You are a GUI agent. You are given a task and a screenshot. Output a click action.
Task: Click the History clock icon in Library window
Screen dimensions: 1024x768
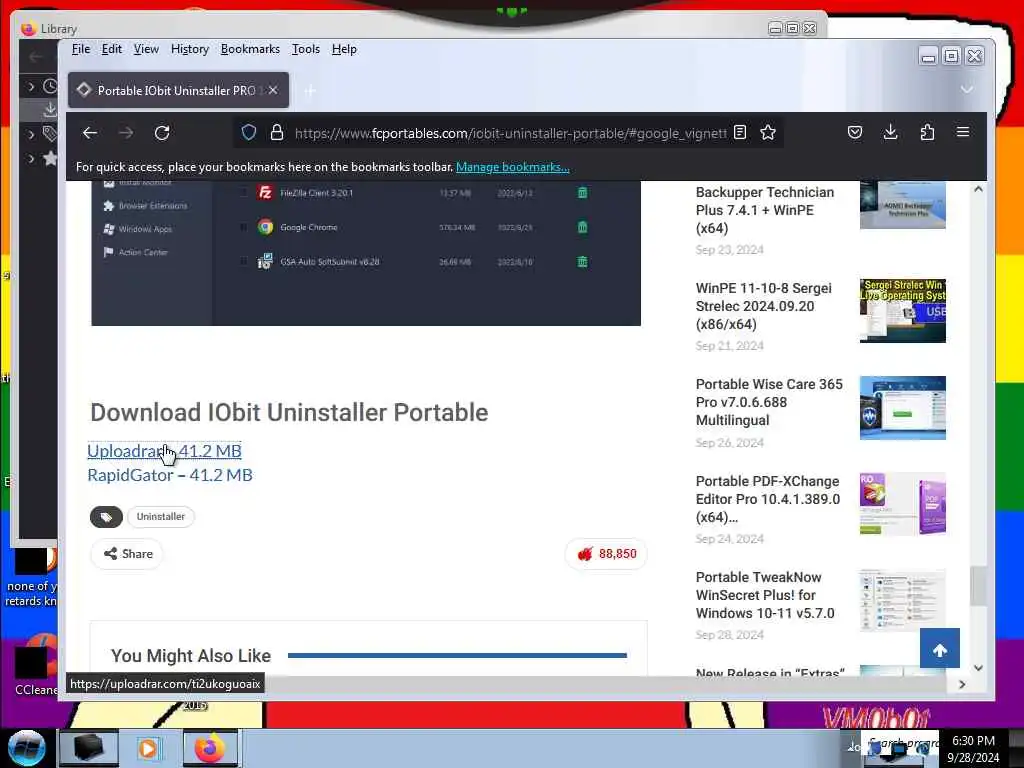[50, 86]
